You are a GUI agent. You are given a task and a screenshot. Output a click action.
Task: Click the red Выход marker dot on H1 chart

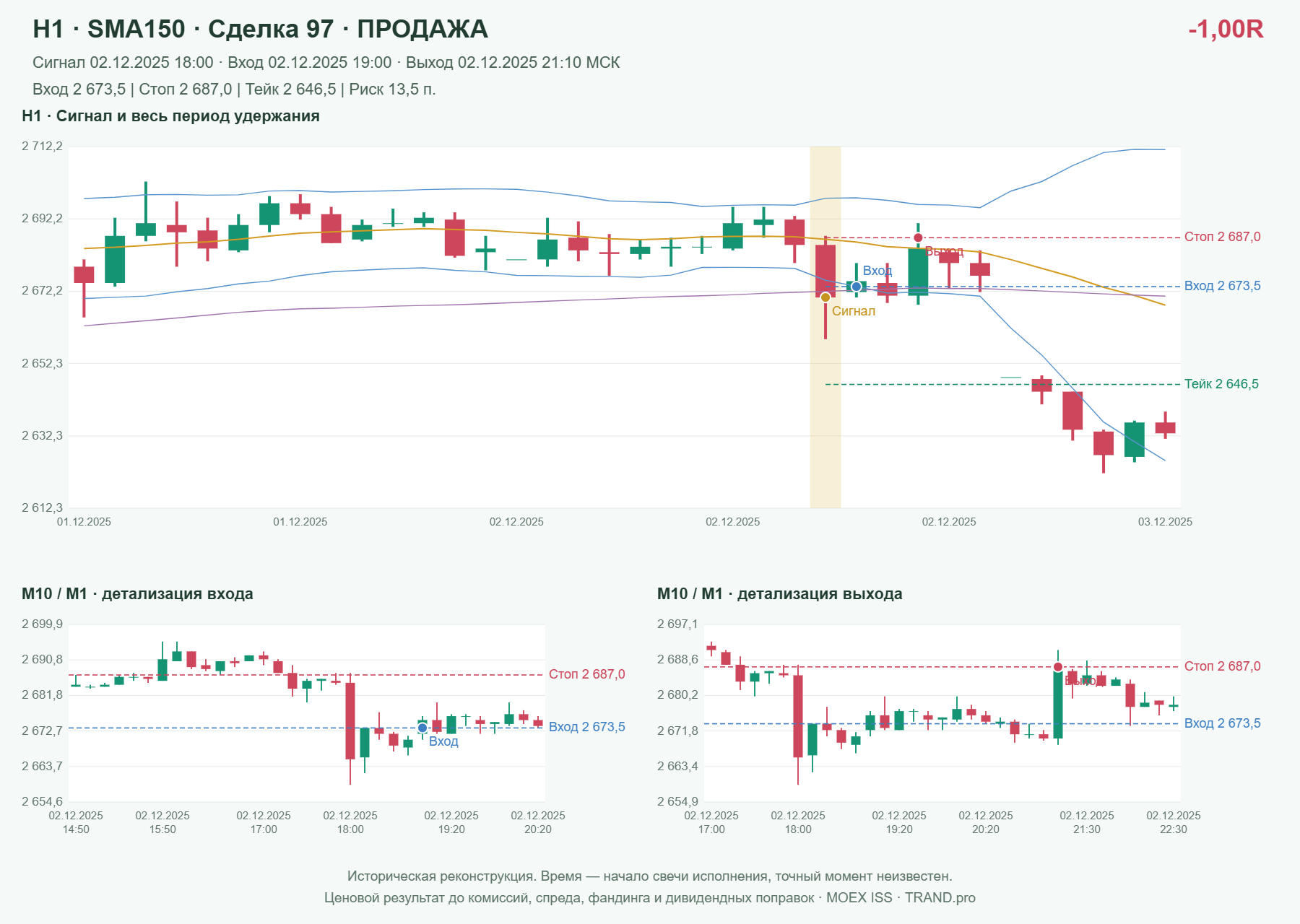pyautogui.click(x=918, y=237)
